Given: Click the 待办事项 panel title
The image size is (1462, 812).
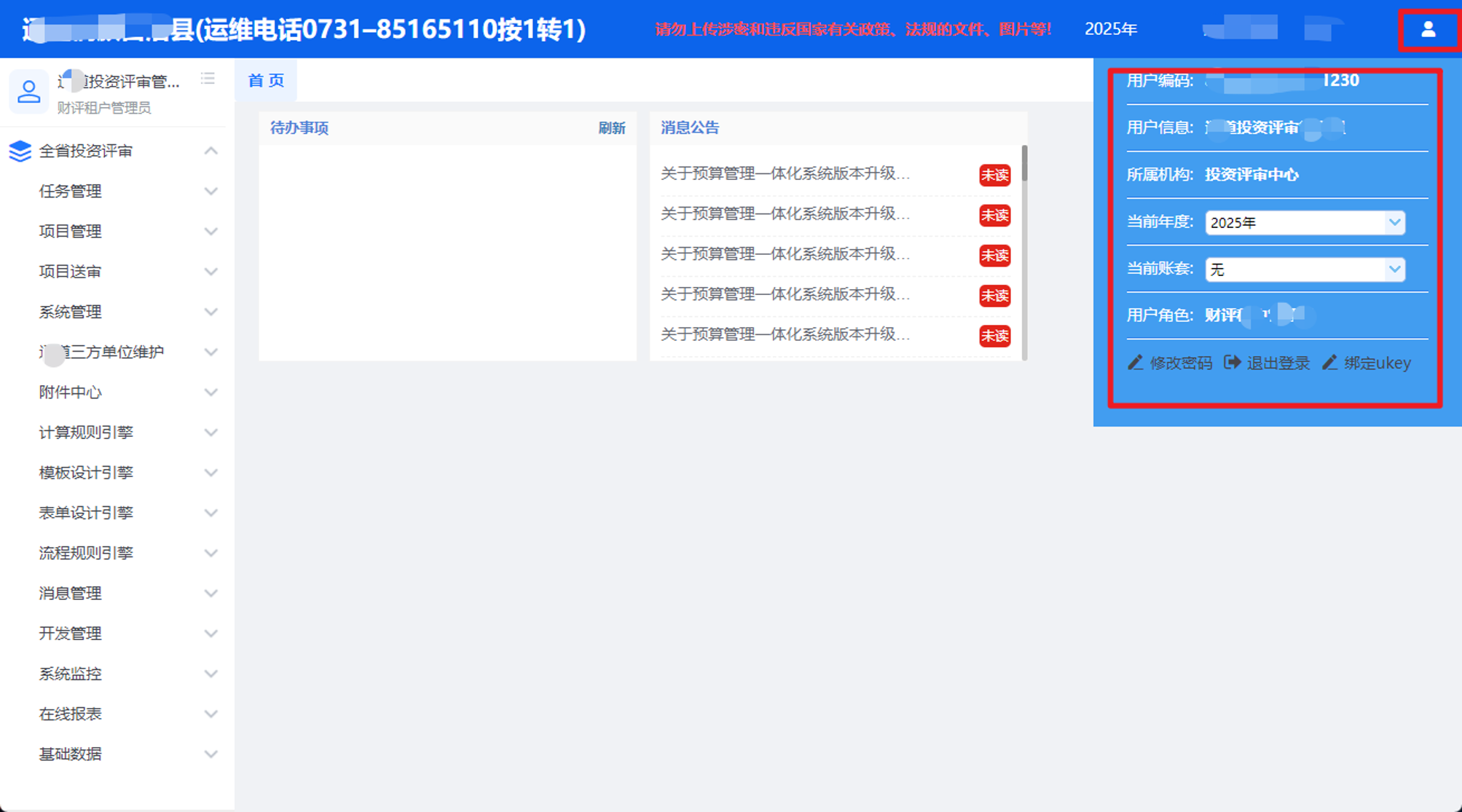Looking at the screenshot, I should coord(299,128).
